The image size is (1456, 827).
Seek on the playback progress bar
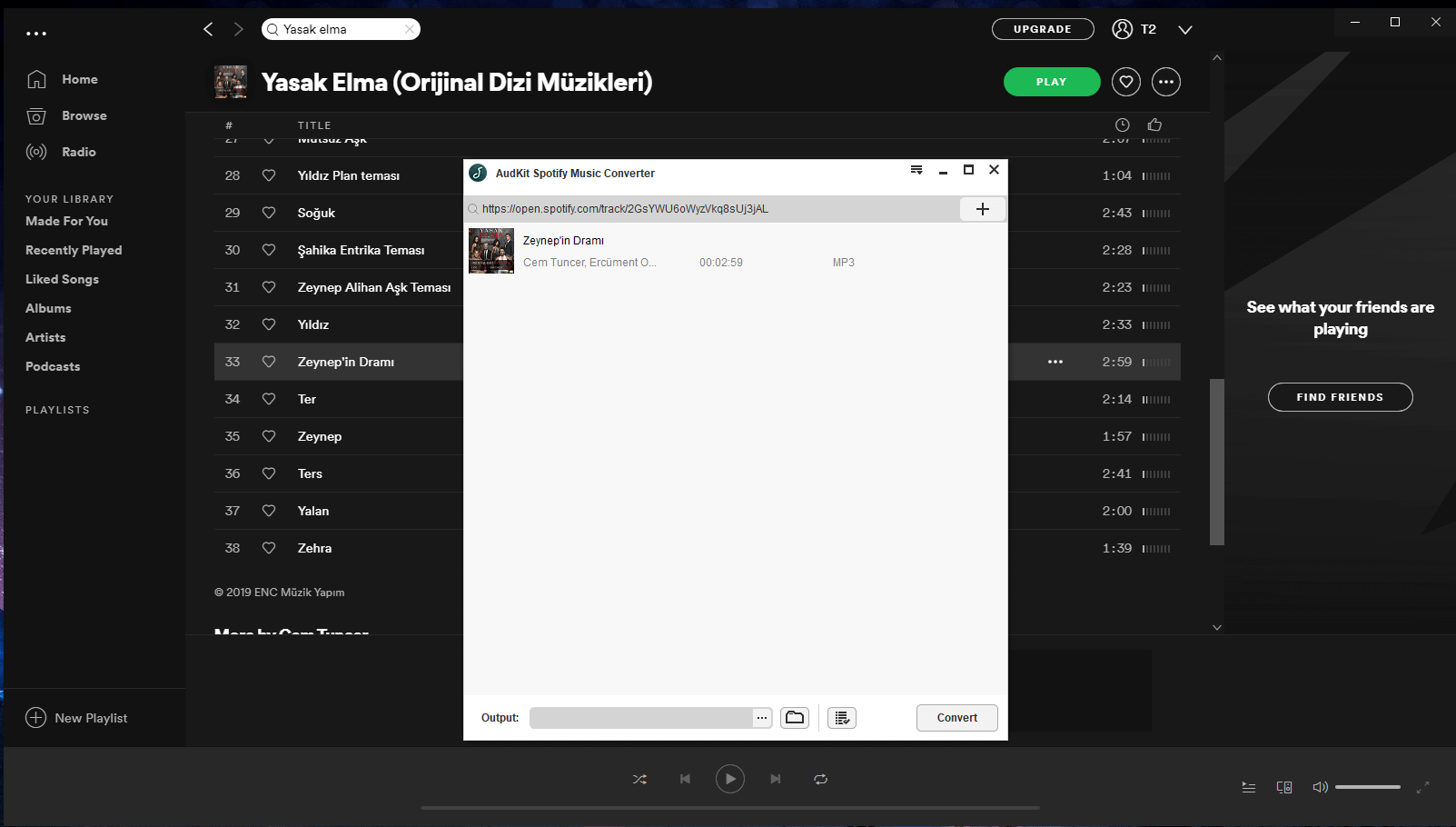(x=730, y=807)
